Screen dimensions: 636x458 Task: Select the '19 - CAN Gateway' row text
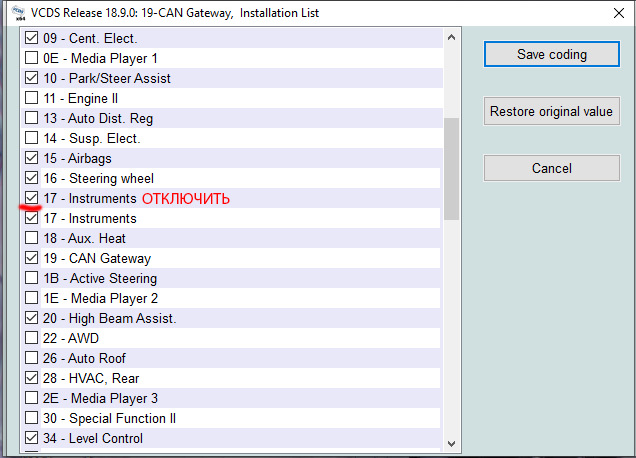tap(97, 258)
